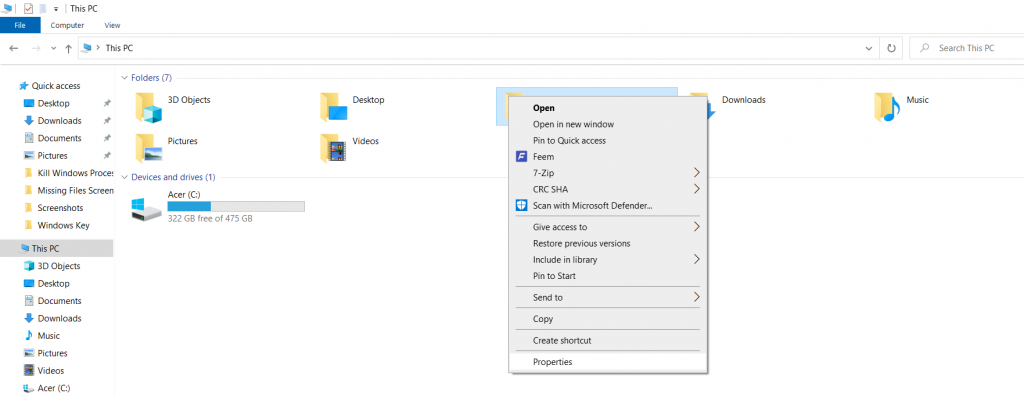
Task: Open the Videos folder in Folders section
Action: click(x=333, y=148)
